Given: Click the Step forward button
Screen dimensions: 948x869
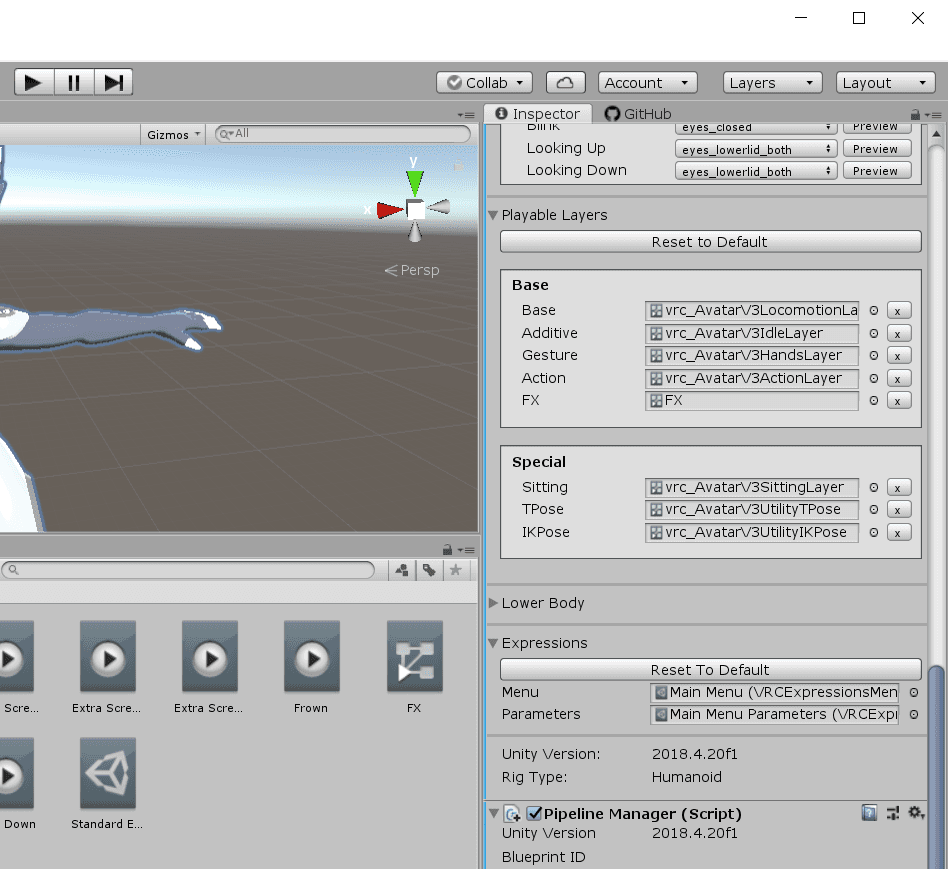Looking at the screenshot, I should (x=113, y=82).
